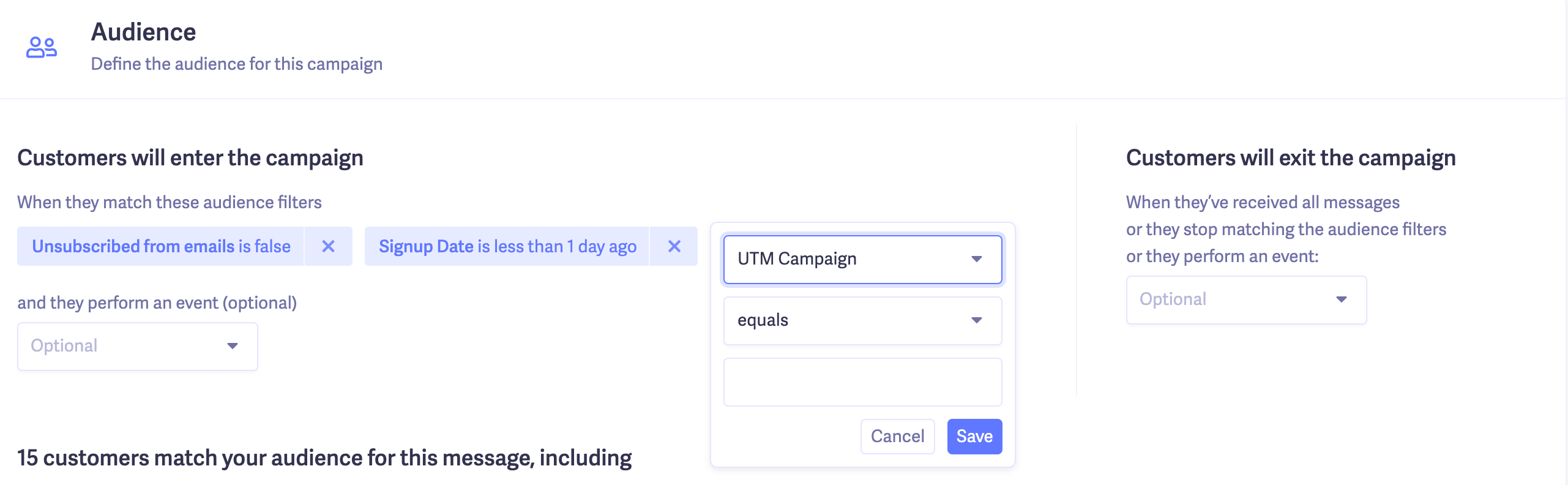Remove the Signup Date filter
The height and width of the screenshot is (485, 1568).
click(674, 246)
